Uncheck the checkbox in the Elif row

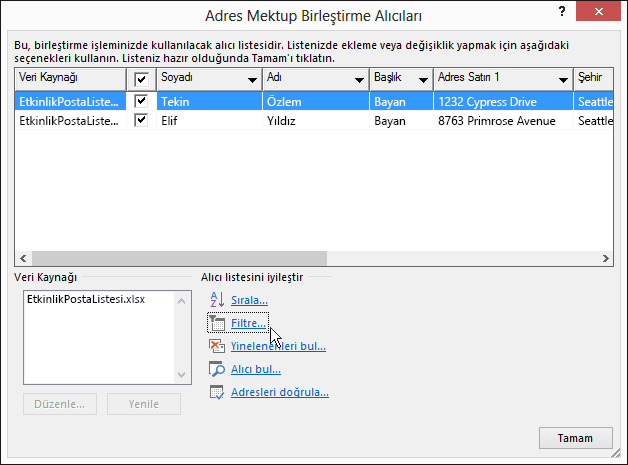[141, 120]
